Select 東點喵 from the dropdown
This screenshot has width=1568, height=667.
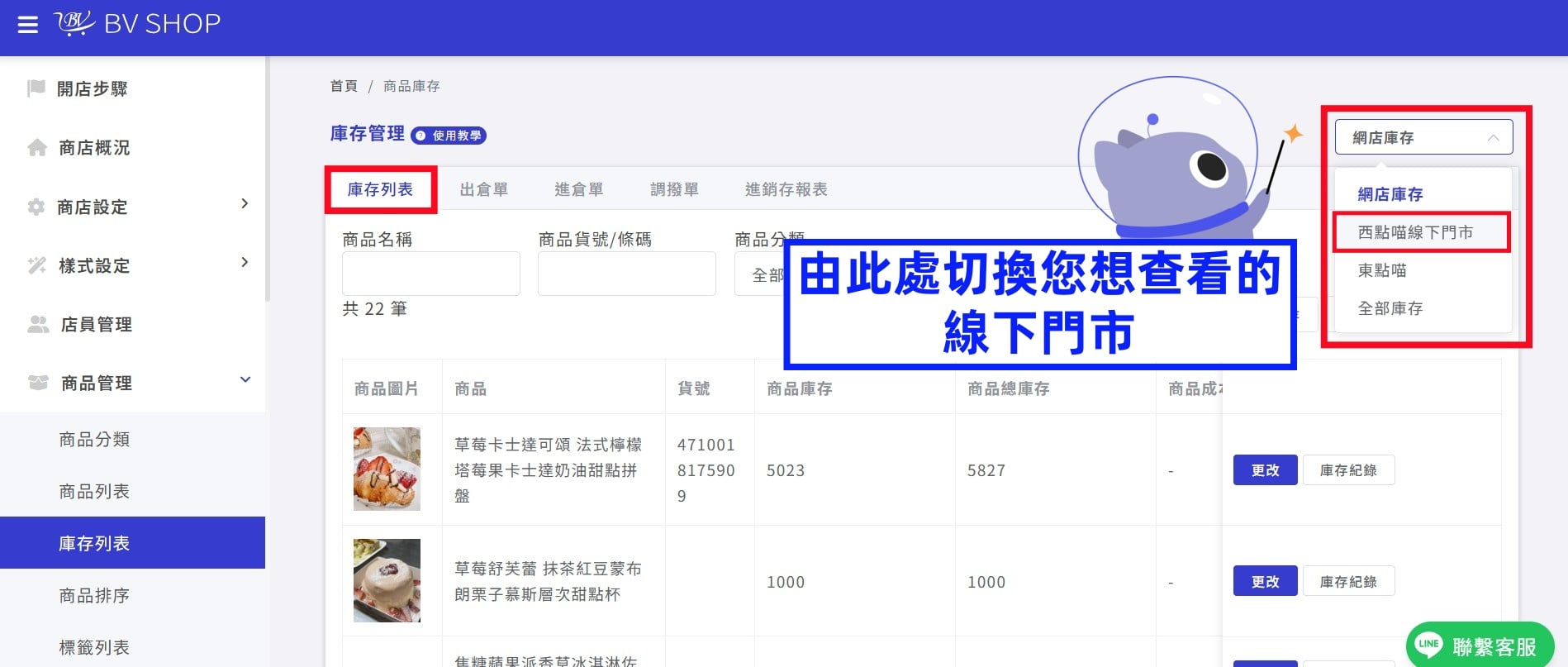1423,270
